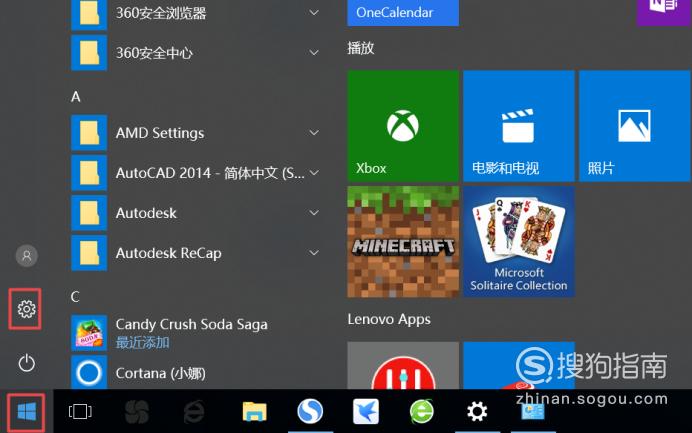Expand the AutoCAD 2014 folder chevron
This screenshot has width=692, height=433.
pyautogui.click(x=314, y=173)
